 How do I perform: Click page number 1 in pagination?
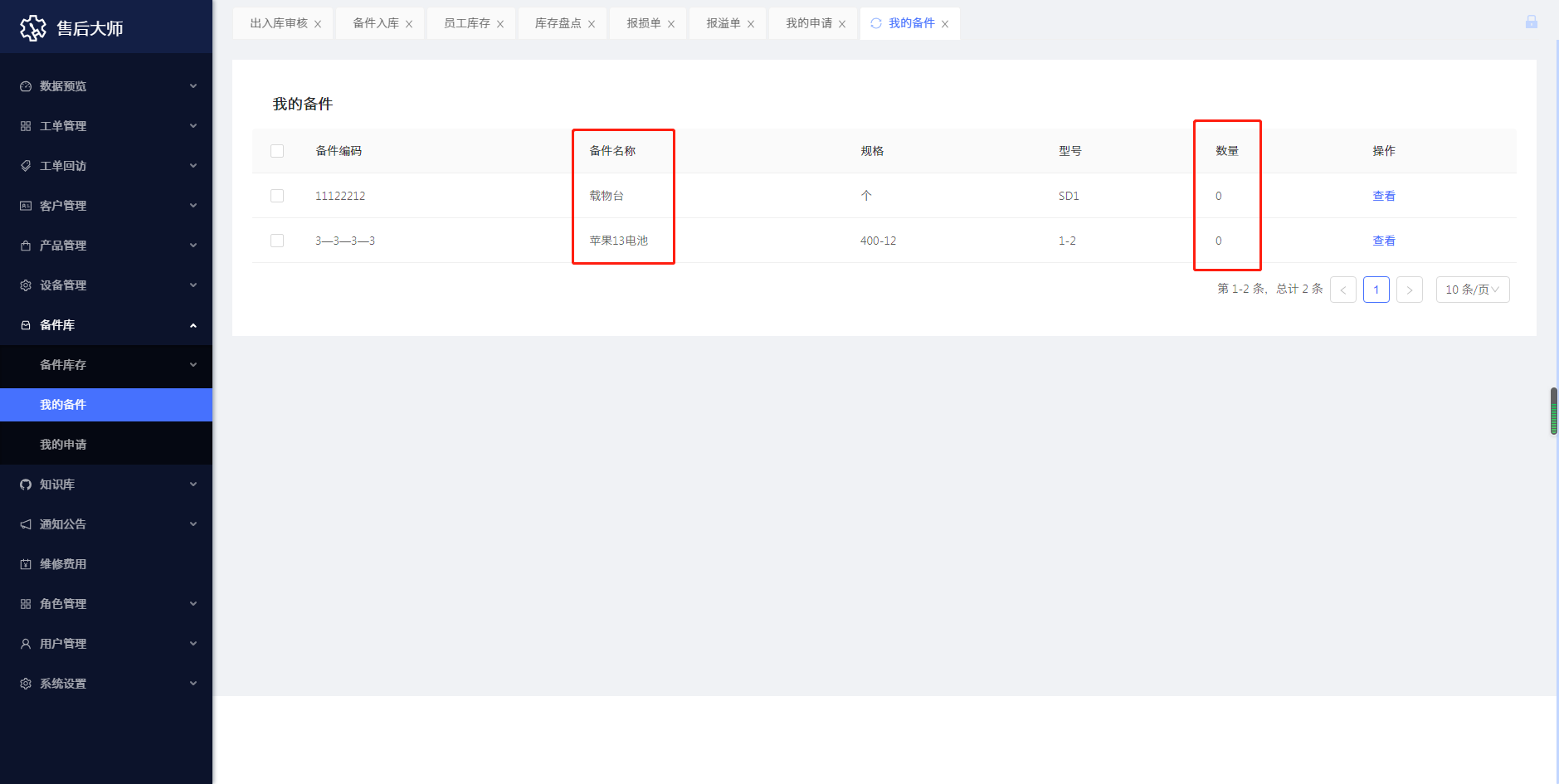[x=1376, y=289]
